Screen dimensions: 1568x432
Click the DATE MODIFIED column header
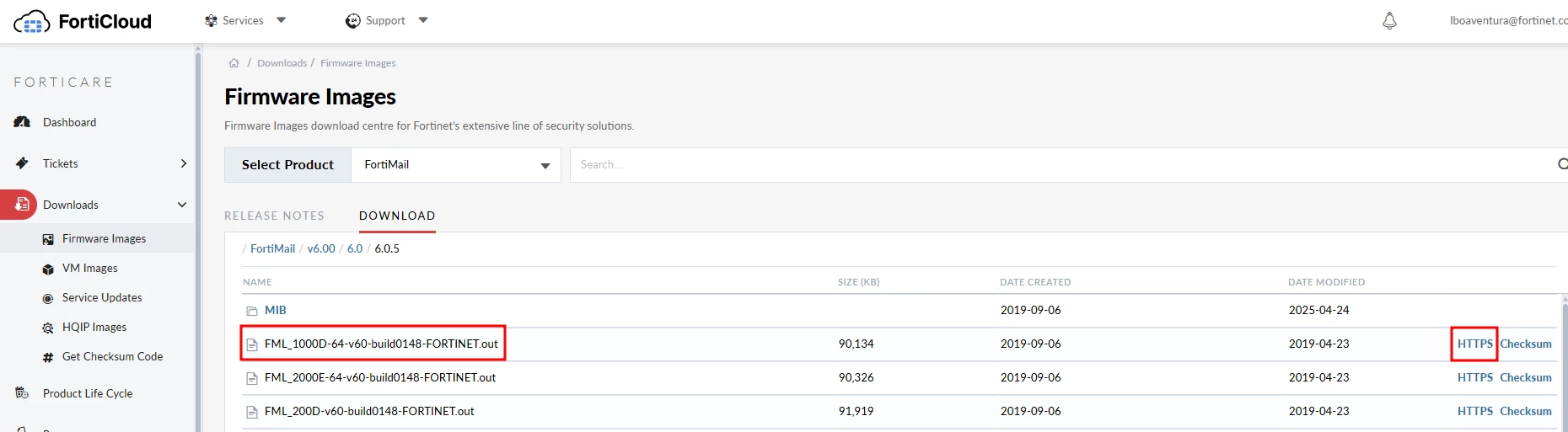[1326, 282]
